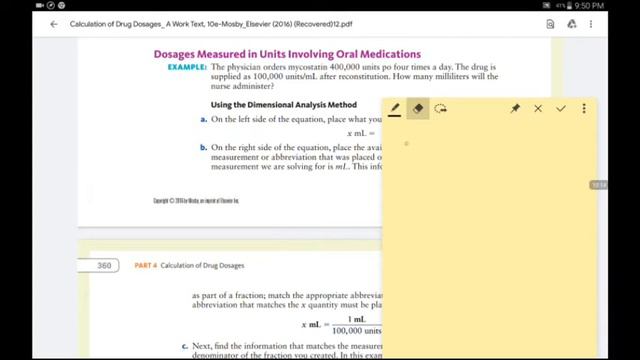Click step 'b.' instruction paragraph

click(x=291, y=157)
